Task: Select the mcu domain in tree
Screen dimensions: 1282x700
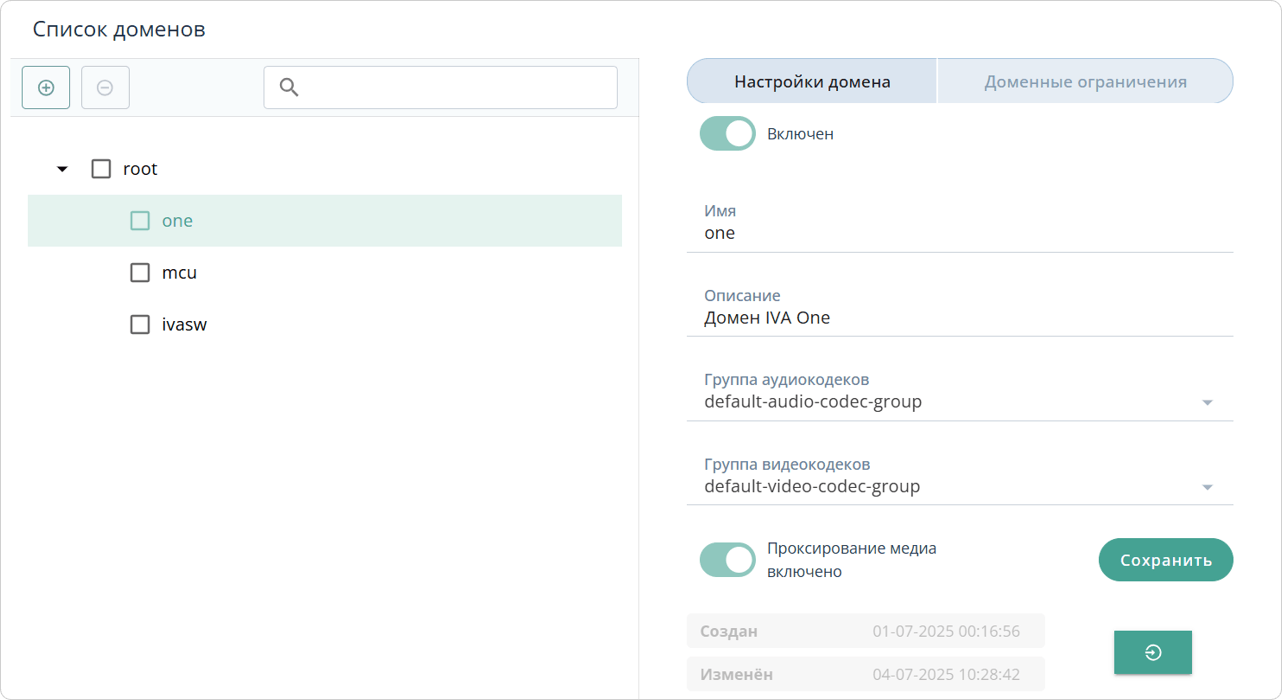Action: (179, 273)
